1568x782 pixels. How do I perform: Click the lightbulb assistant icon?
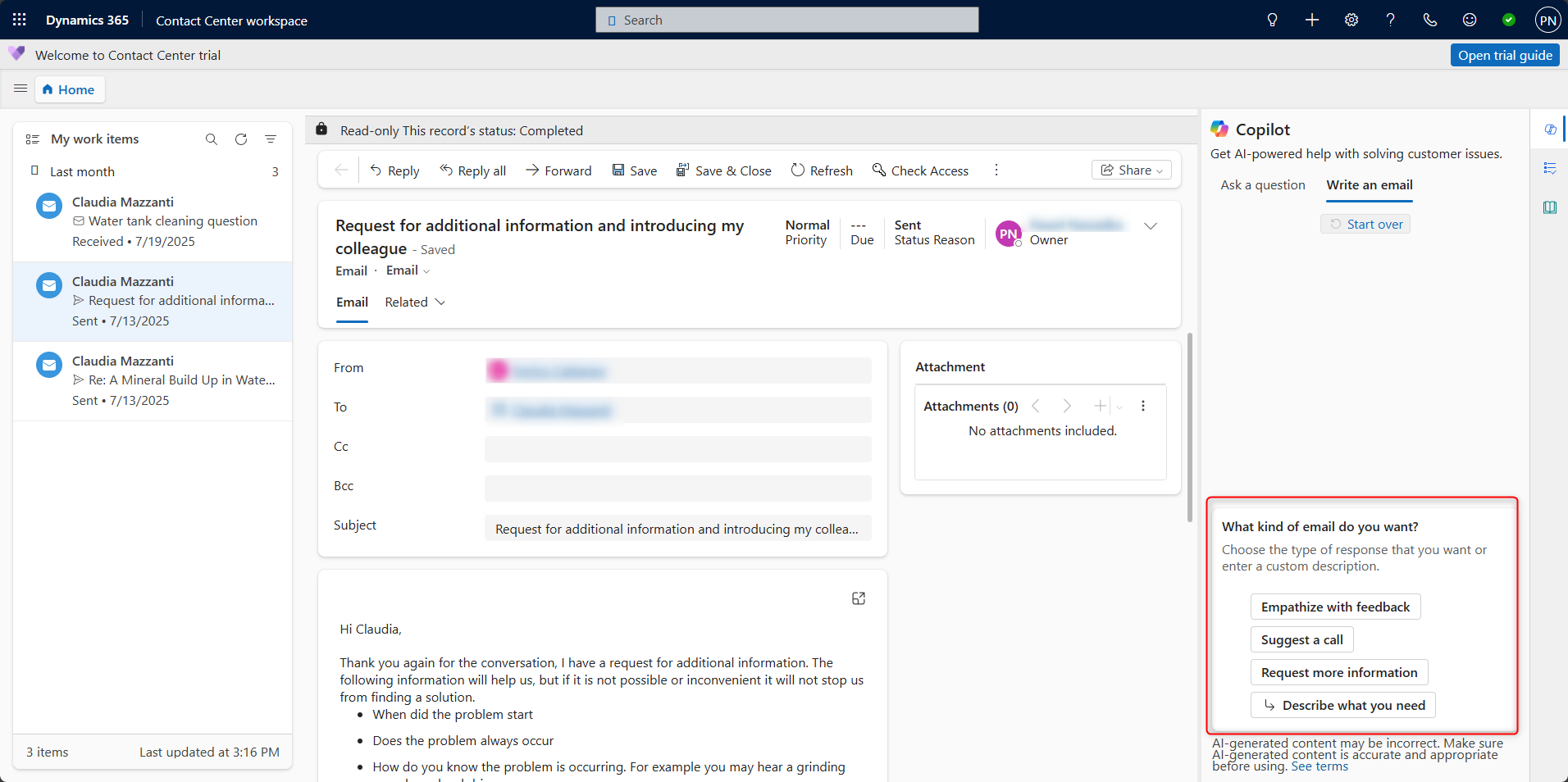tap(1272, 20)
